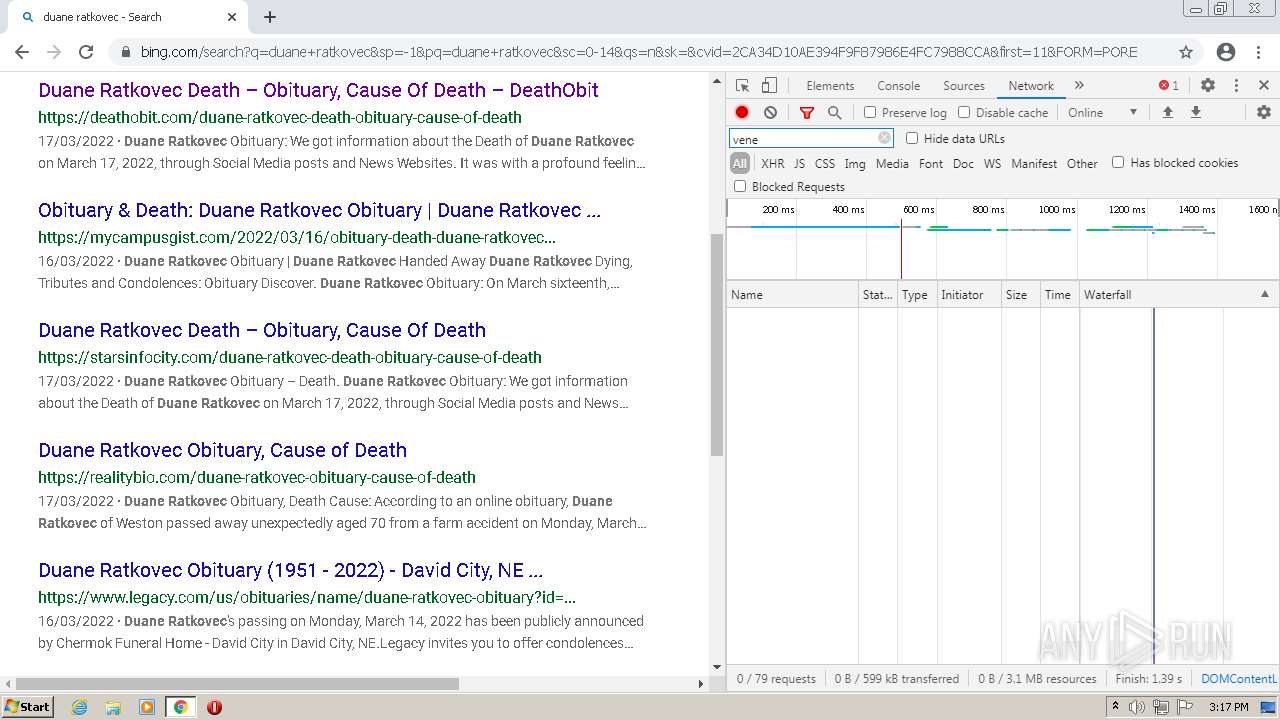The image size is (1280, 720).
Task: Clear the 'vene' filter text
Action: (884, 139)
